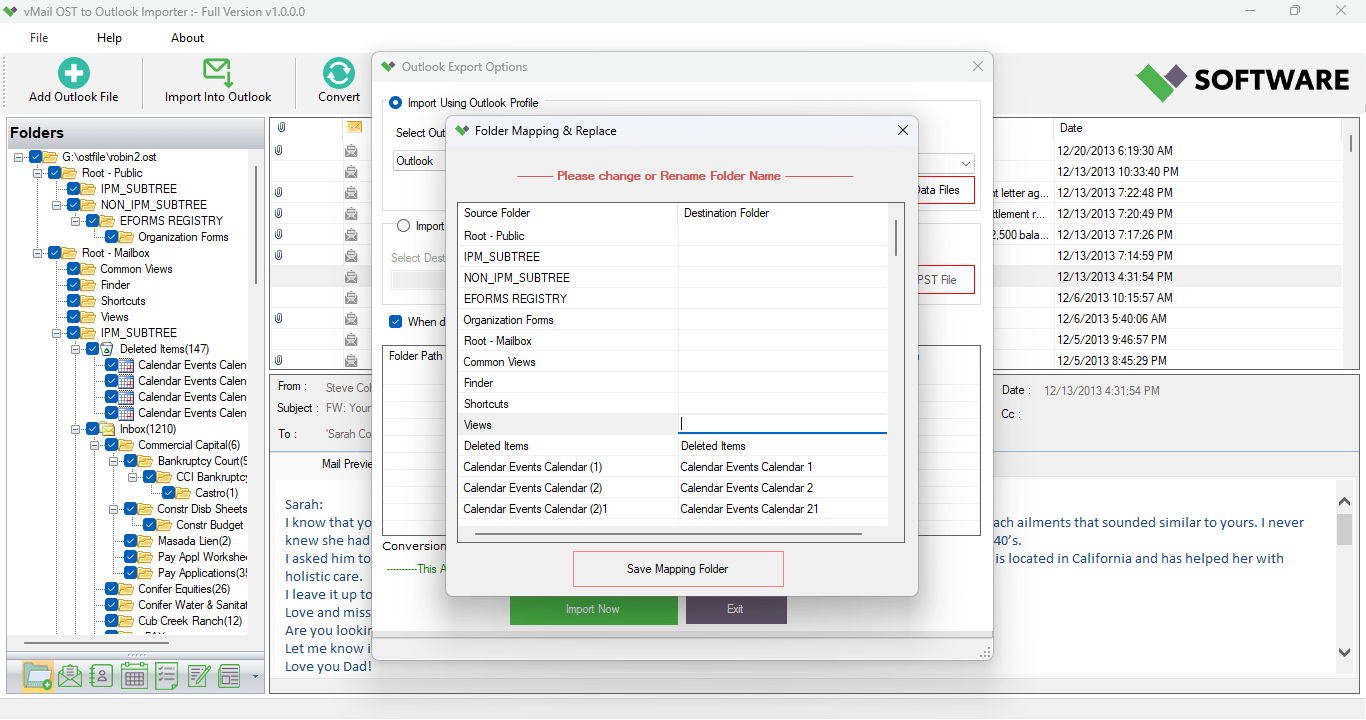
Task: Open the notes pencil icon
Action: (199, 676)
